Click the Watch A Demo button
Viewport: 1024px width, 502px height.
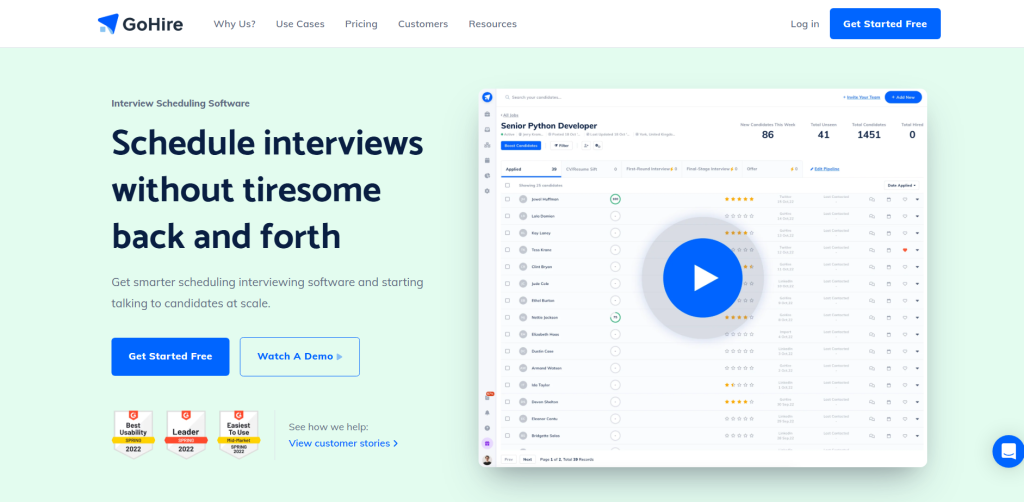[300, 356]
